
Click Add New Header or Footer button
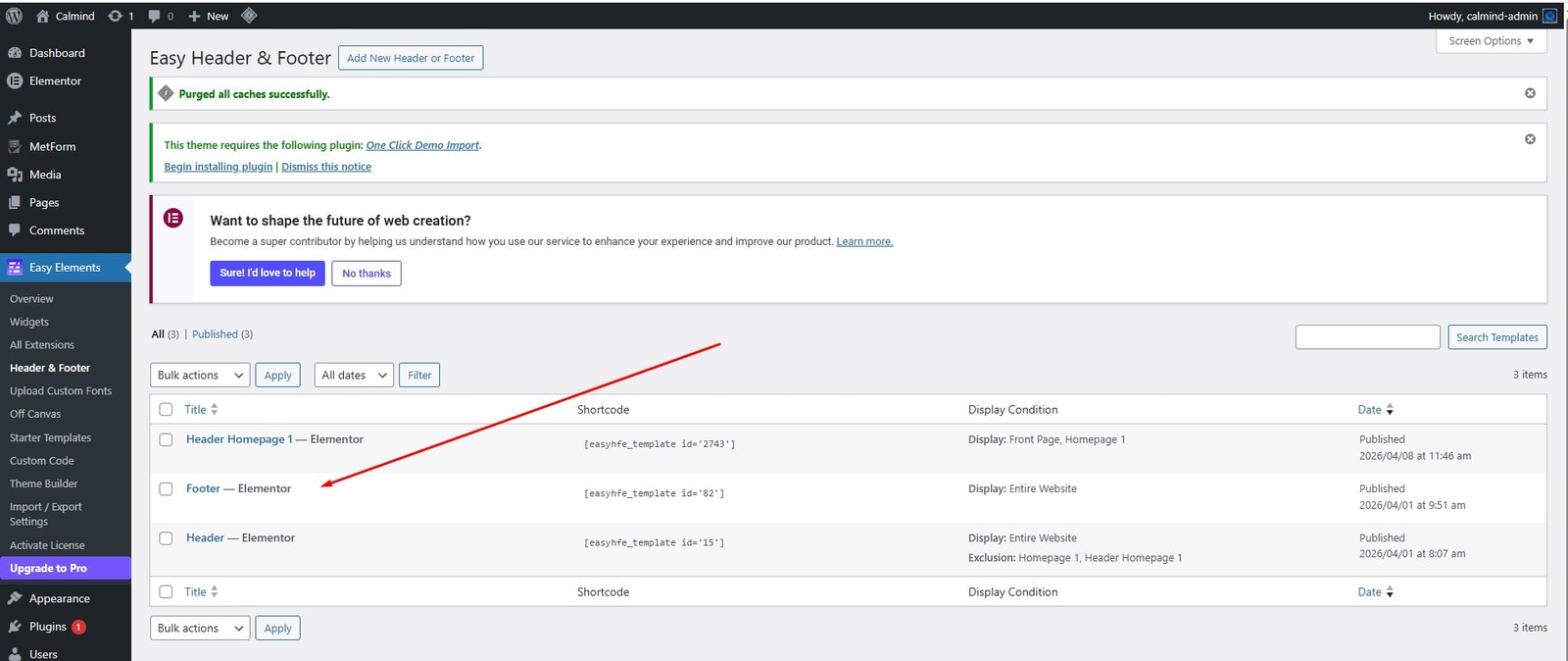coord(410,58)
